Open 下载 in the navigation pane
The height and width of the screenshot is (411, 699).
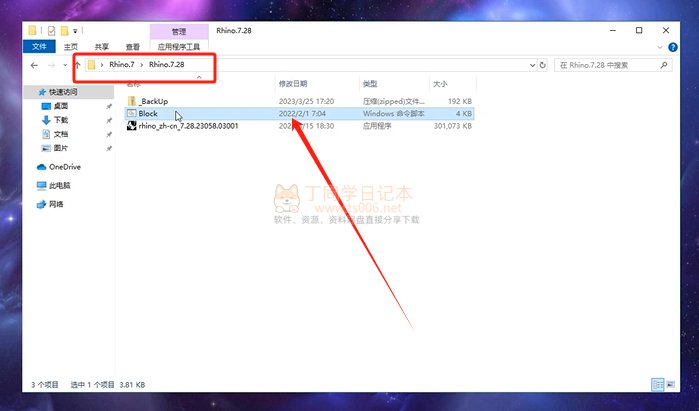(61, 120)
